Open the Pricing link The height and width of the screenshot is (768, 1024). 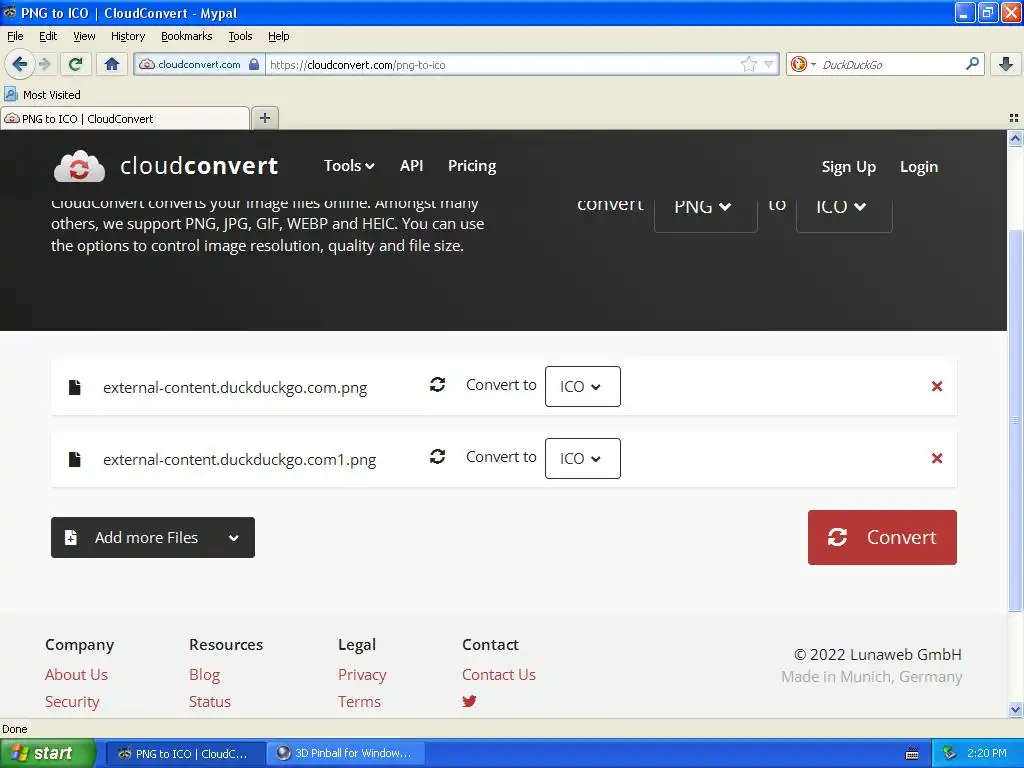coord(472,166)
